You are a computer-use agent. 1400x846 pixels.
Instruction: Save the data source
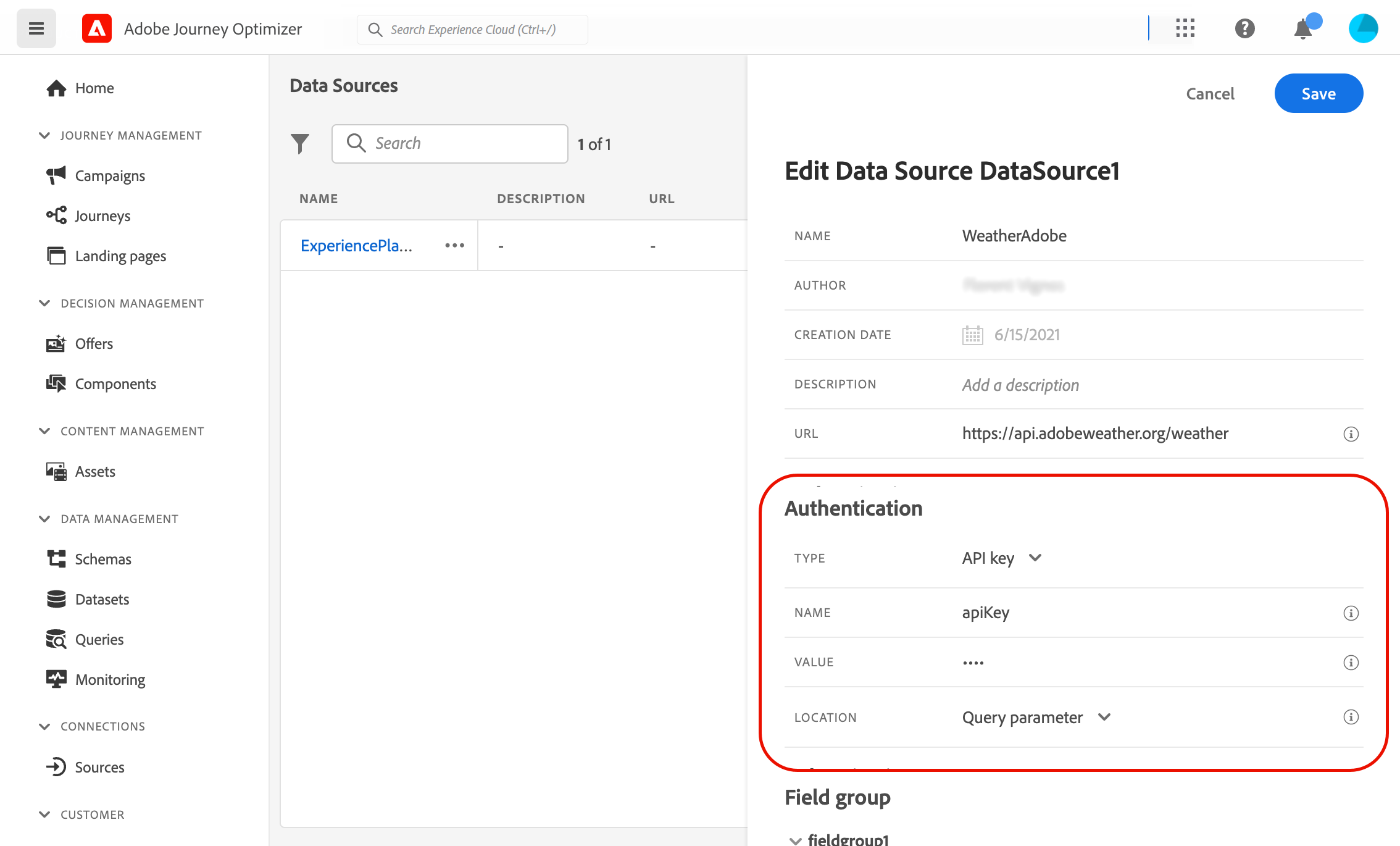[x=1318, y=94]
